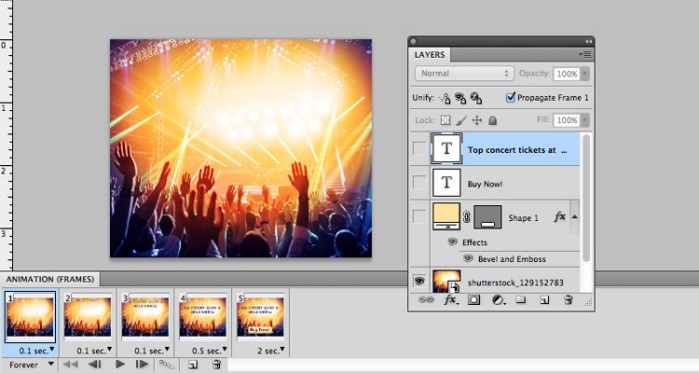Toggle Bevel and Emboss visibility eye
Screen dimensions: 699x373
coord(468,258)
